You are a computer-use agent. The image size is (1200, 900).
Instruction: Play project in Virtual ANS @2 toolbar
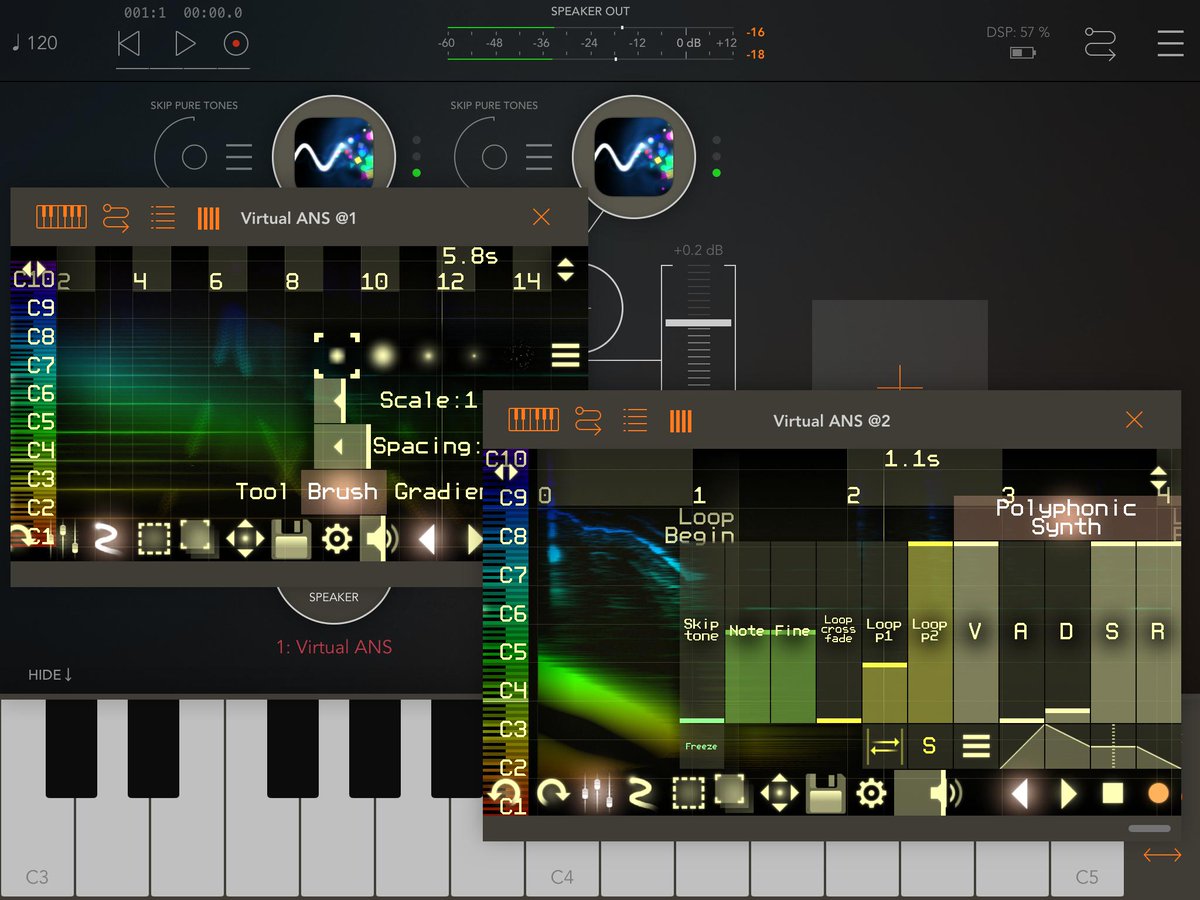click(1068, 794)
